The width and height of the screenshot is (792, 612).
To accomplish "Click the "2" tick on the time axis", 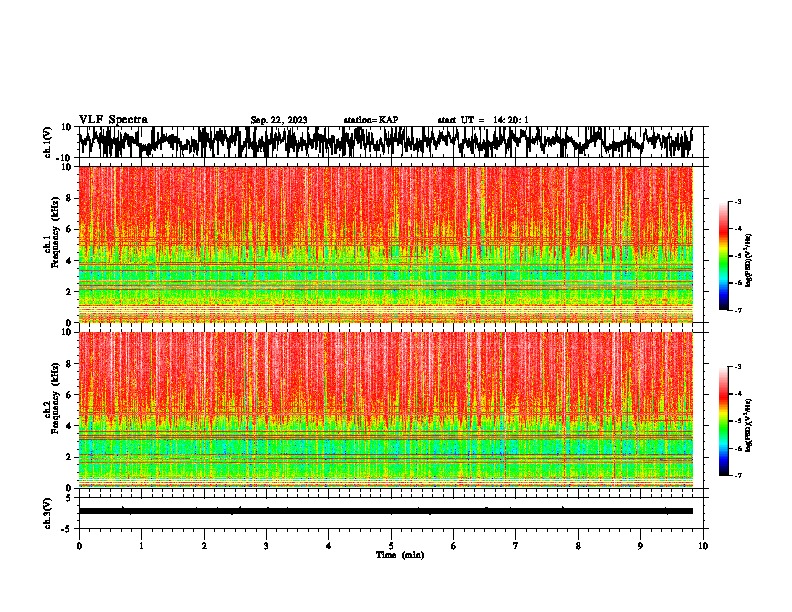I will tap(204, 546).
